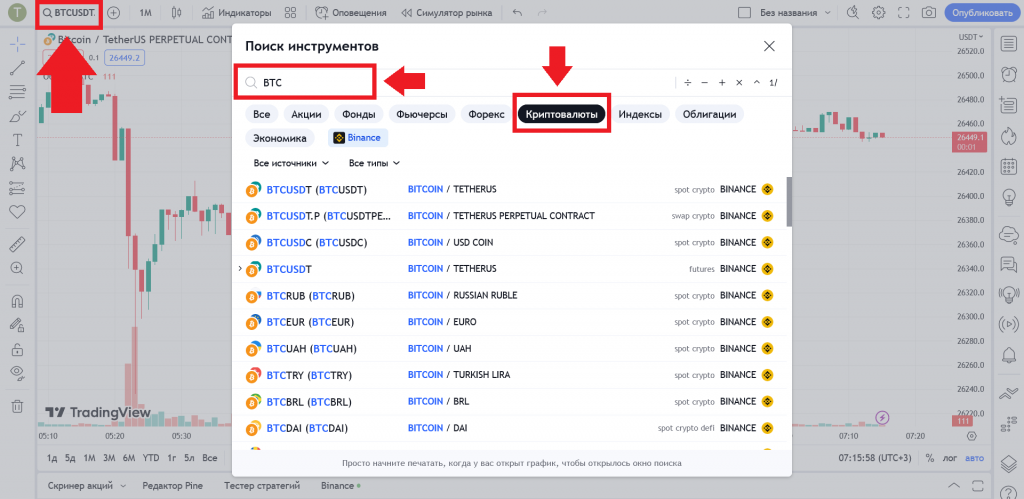
Task: Click the magnet mode icon
Action: 17,300
